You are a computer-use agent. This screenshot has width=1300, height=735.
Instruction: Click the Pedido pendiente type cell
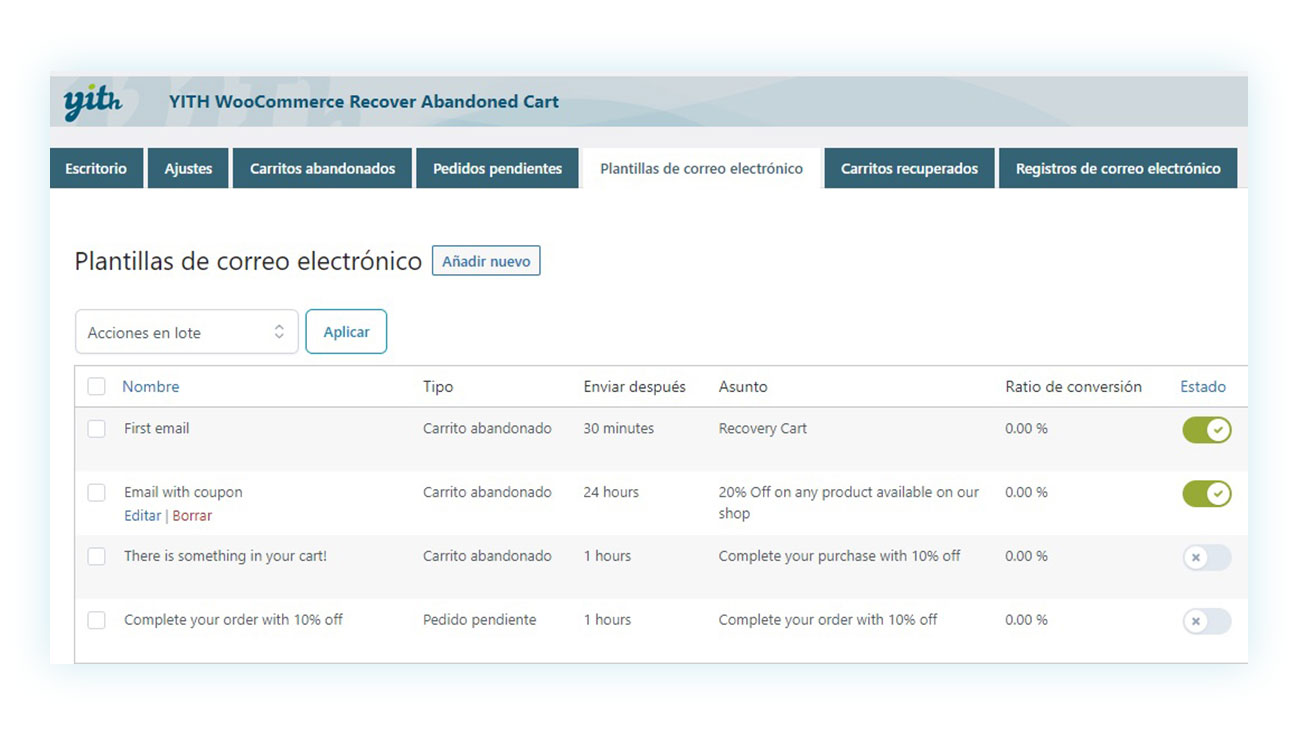(479, 620)
